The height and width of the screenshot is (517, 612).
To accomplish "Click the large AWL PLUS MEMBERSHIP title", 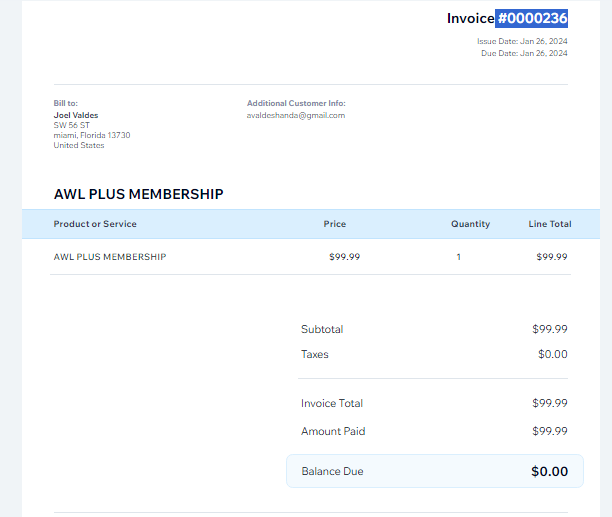I will (139, 194).
